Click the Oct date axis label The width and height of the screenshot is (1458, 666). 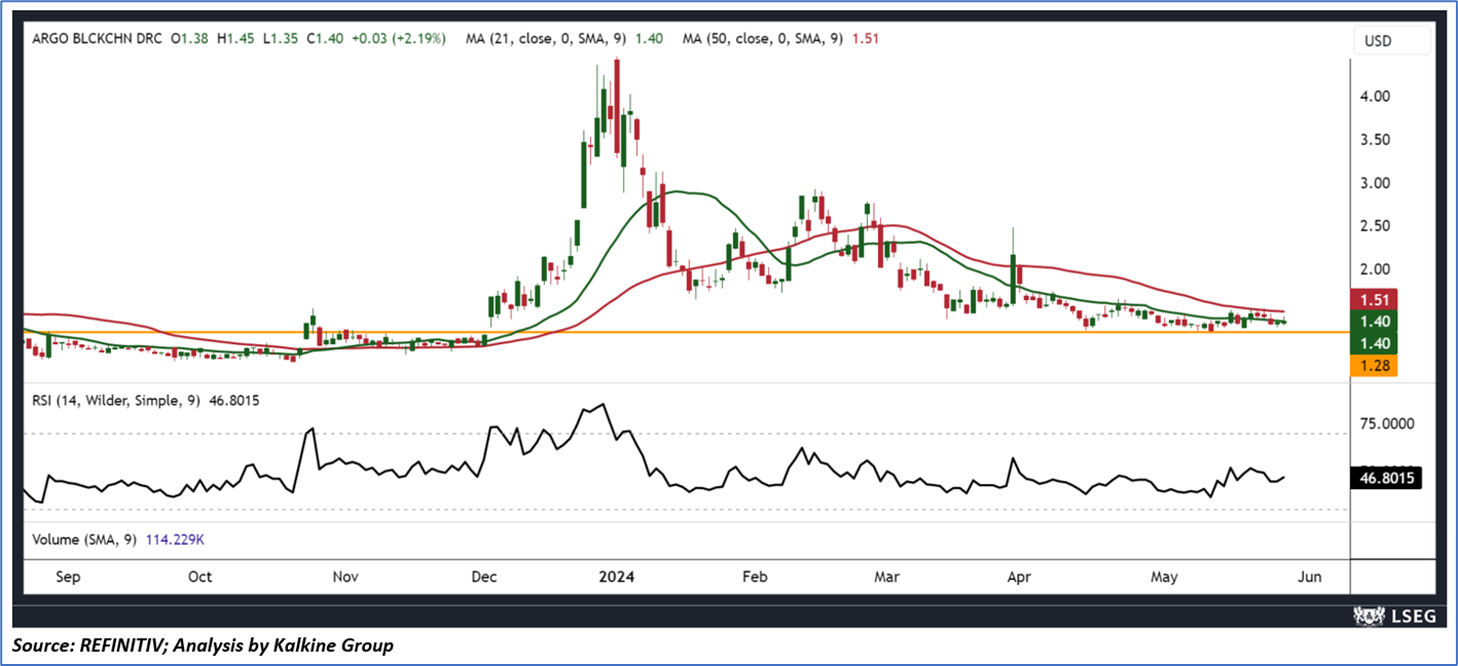(x=200, y=577)
